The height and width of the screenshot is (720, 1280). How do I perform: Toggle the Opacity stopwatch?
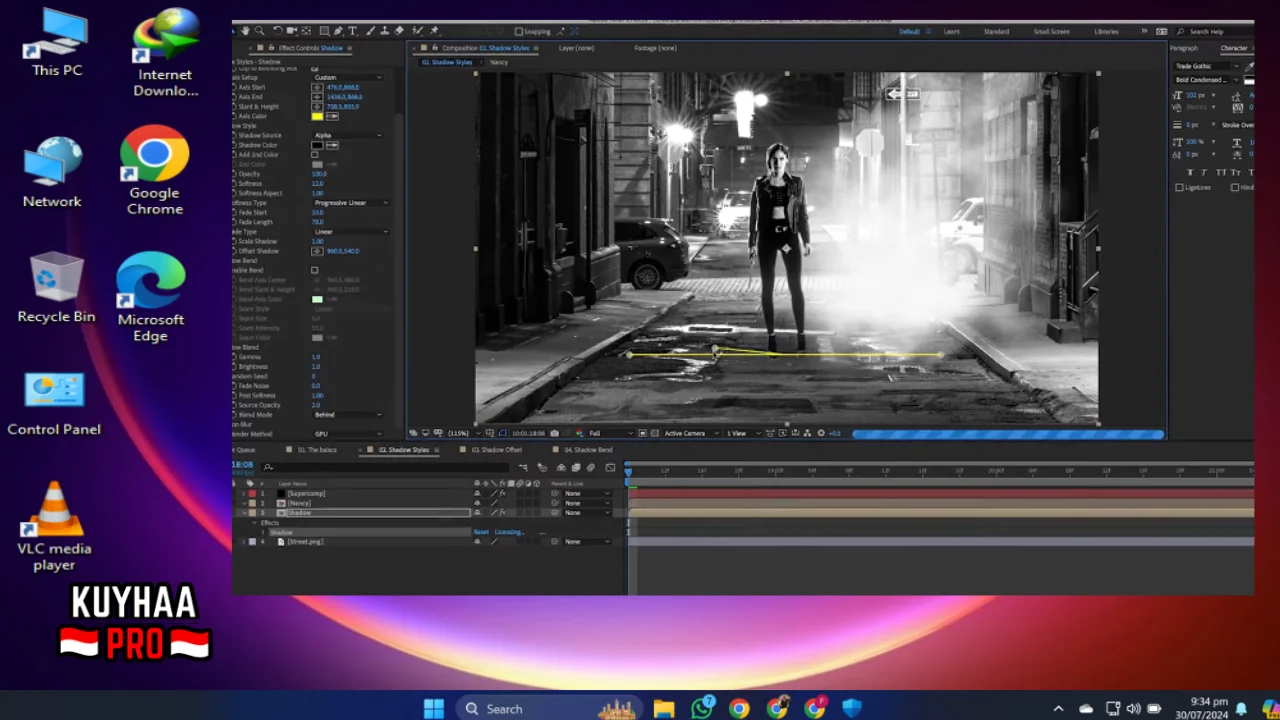(x=235, y=174)
